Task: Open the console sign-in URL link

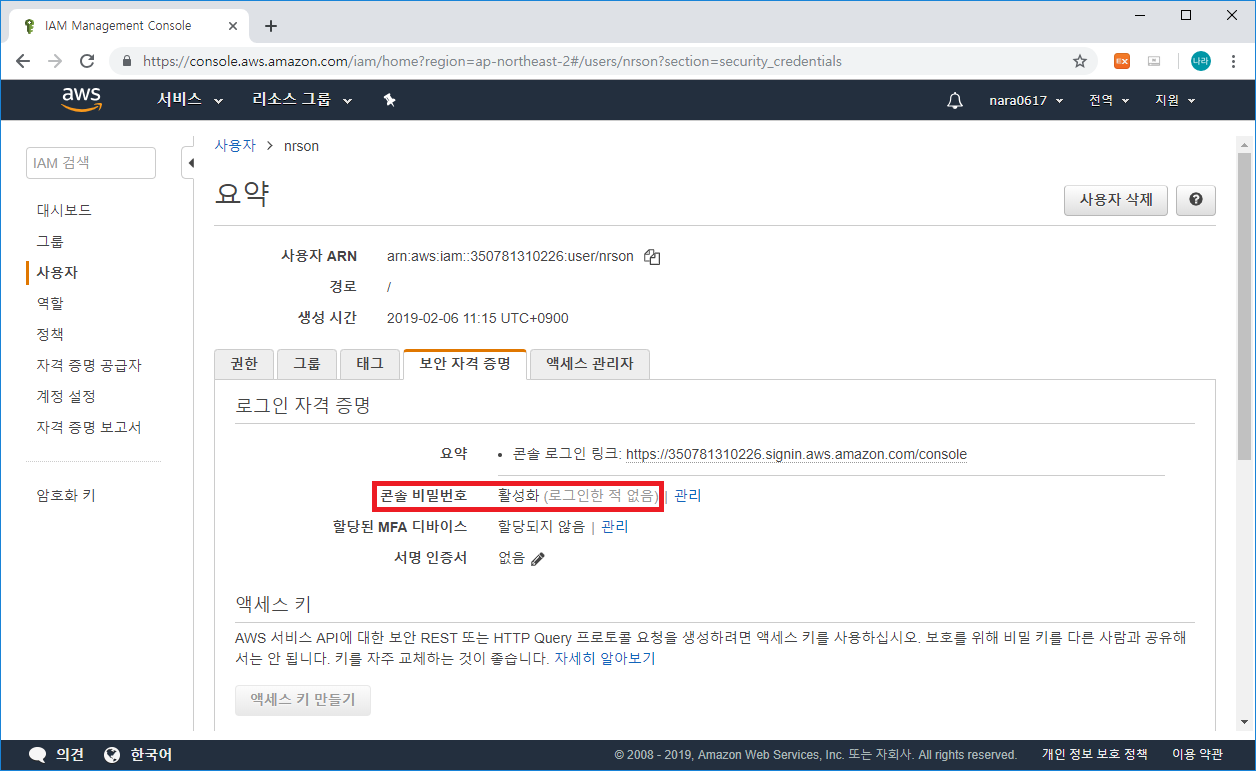Action: pyautogui.click(x=796, y=454)
